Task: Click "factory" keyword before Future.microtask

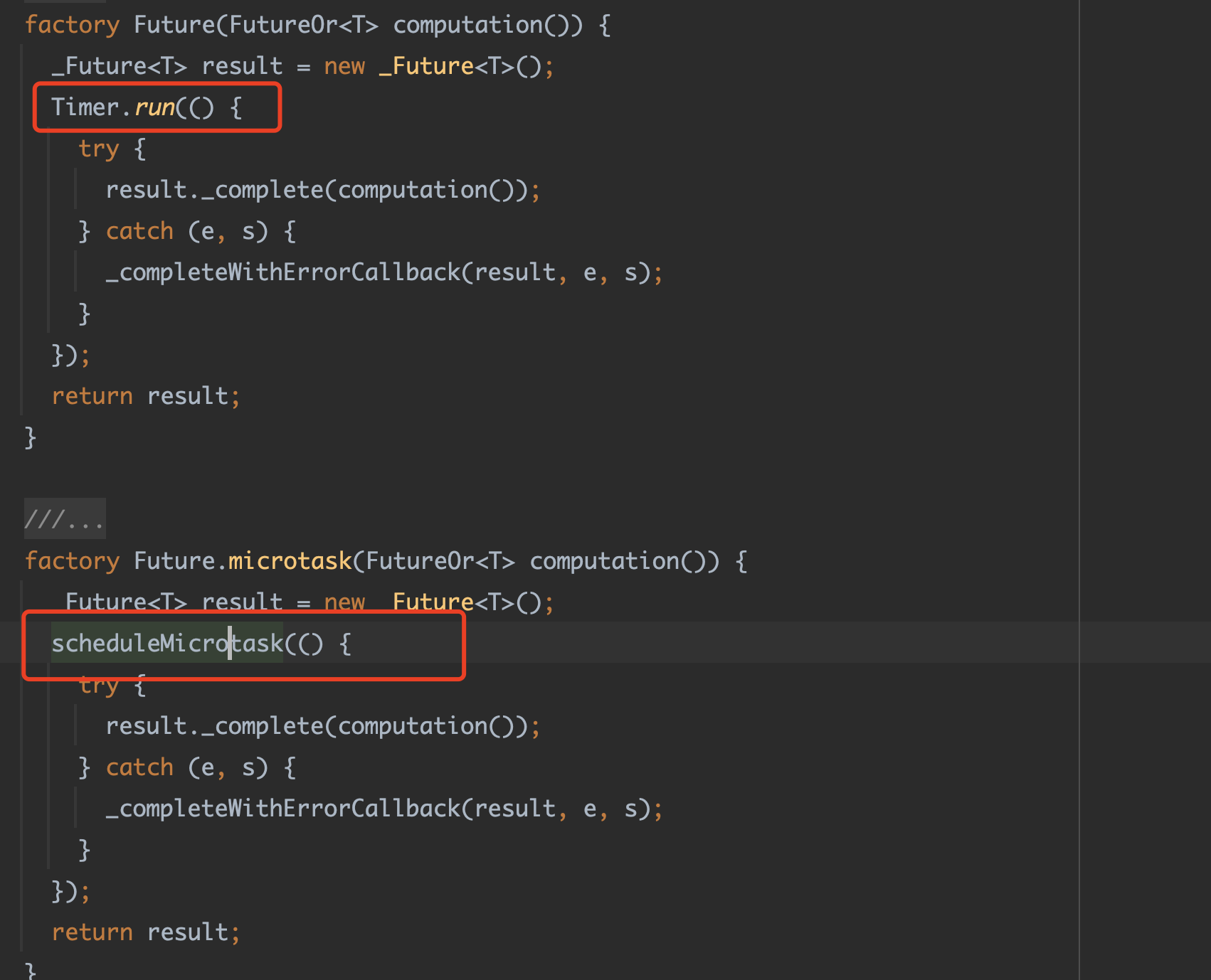Action: click(x=72, y=561)
